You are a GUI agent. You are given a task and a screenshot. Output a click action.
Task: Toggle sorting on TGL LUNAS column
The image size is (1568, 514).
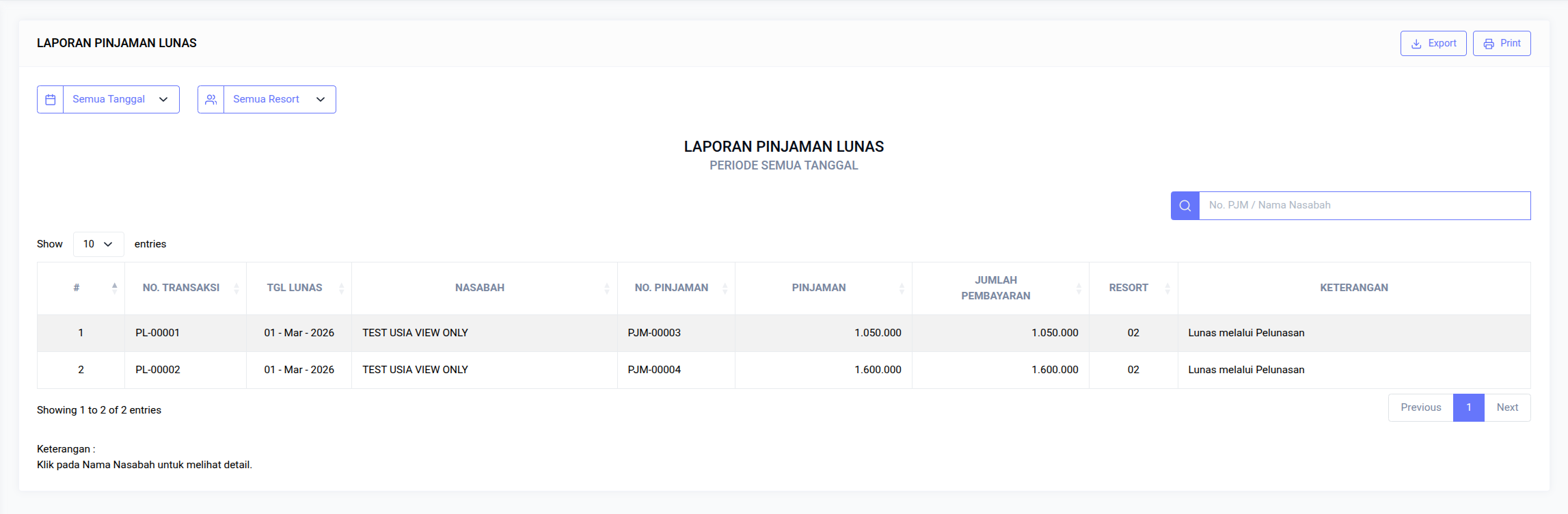click(342, 288)
